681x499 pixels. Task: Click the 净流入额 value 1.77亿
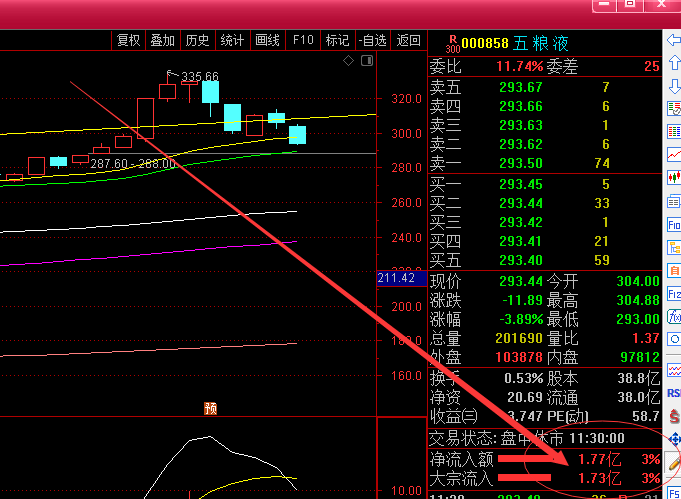click(599, 459)
